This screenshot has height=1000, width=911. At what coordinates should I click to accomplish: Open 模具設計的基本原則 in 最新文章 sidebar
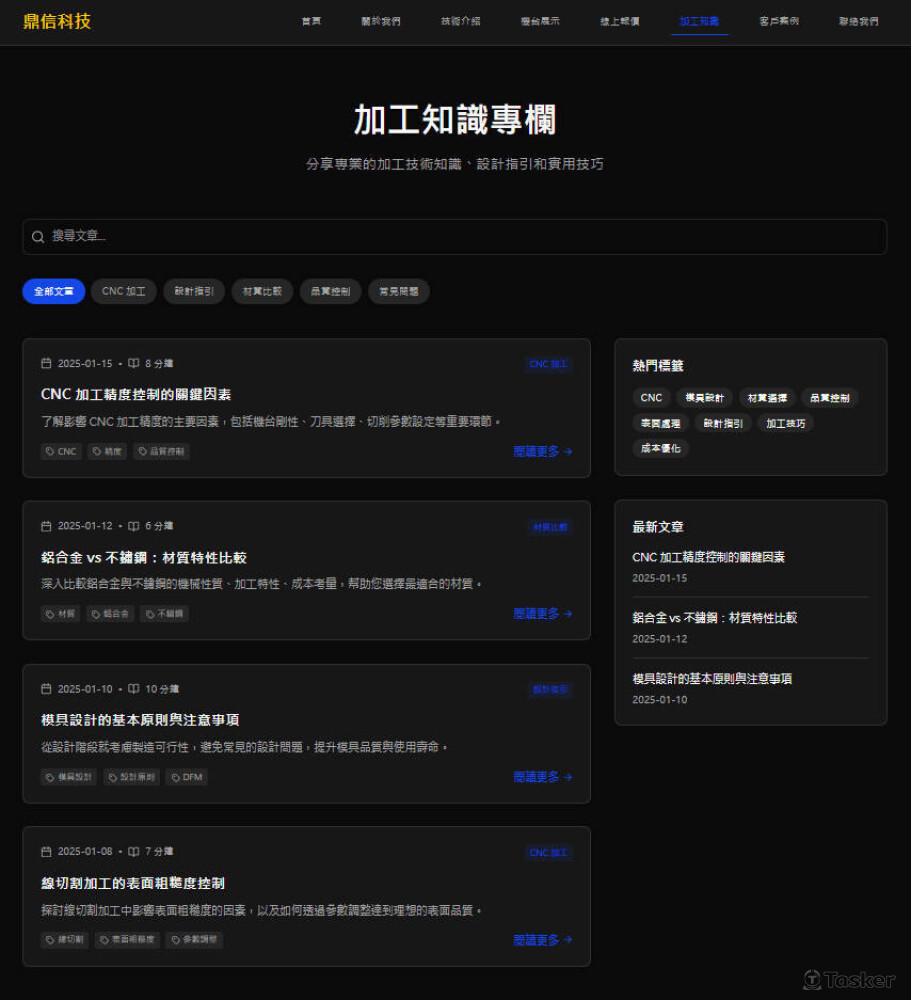click(x=712, y=679)
